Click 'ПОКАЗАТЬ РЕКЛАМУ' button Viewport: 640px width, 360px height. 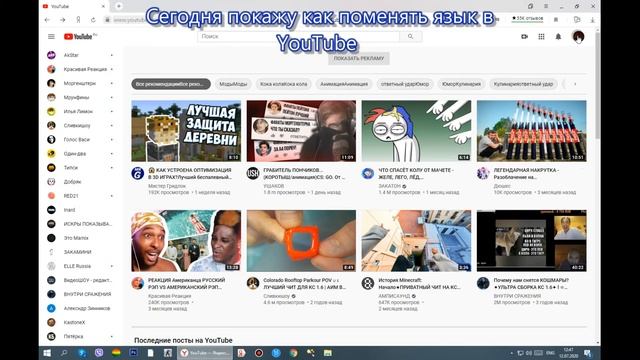click(359, 58)
